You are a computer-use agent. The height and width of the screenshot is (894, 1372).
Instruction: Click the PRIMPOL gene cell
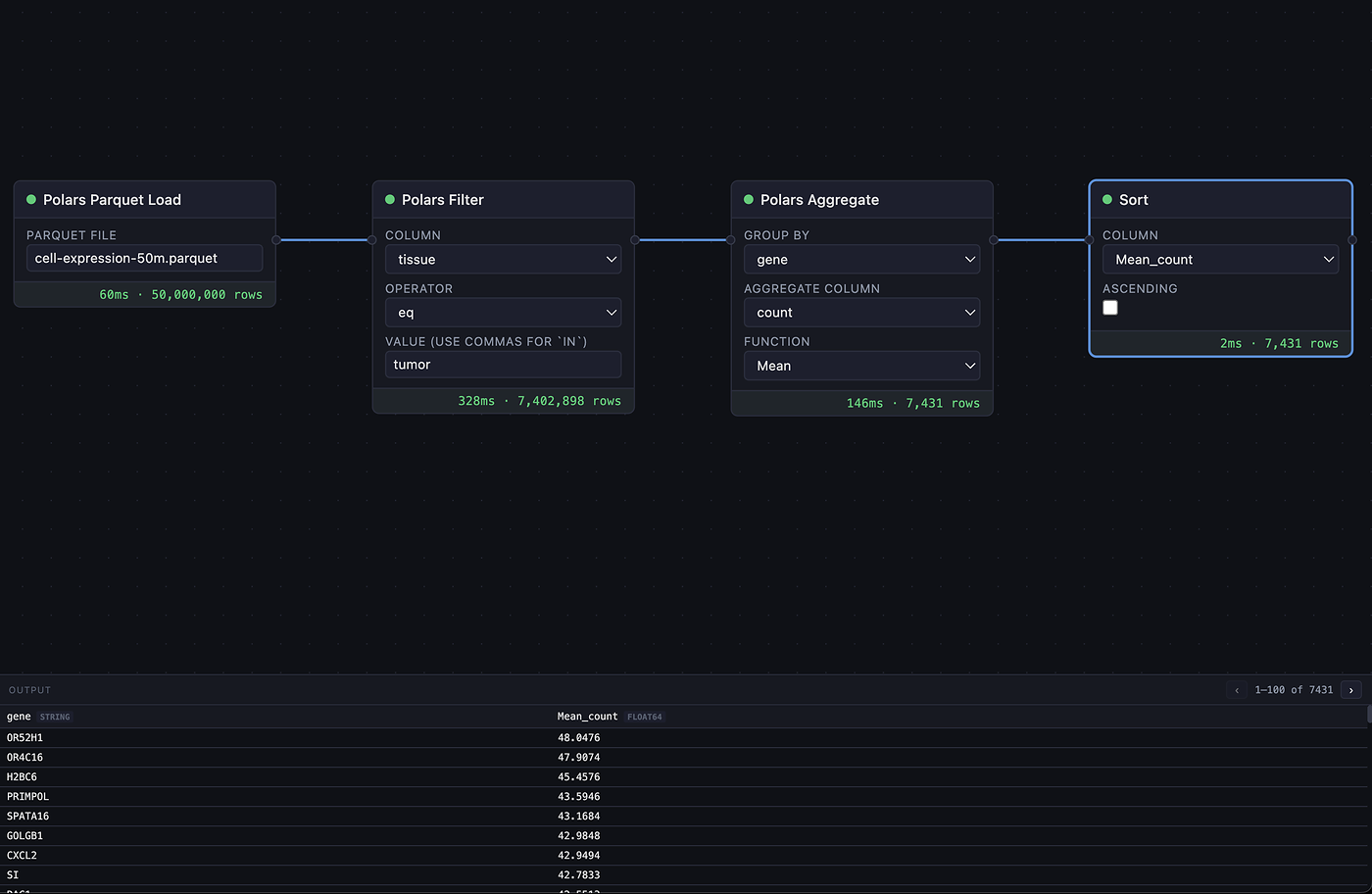click(27, 796)
